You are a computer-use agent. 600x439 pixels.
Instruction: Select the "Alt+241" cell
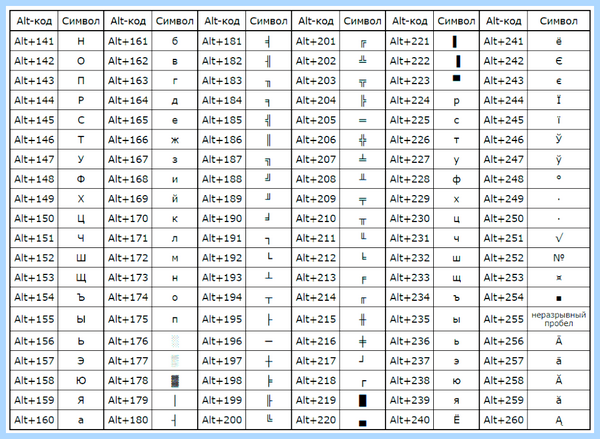click(x=503, y=41)
